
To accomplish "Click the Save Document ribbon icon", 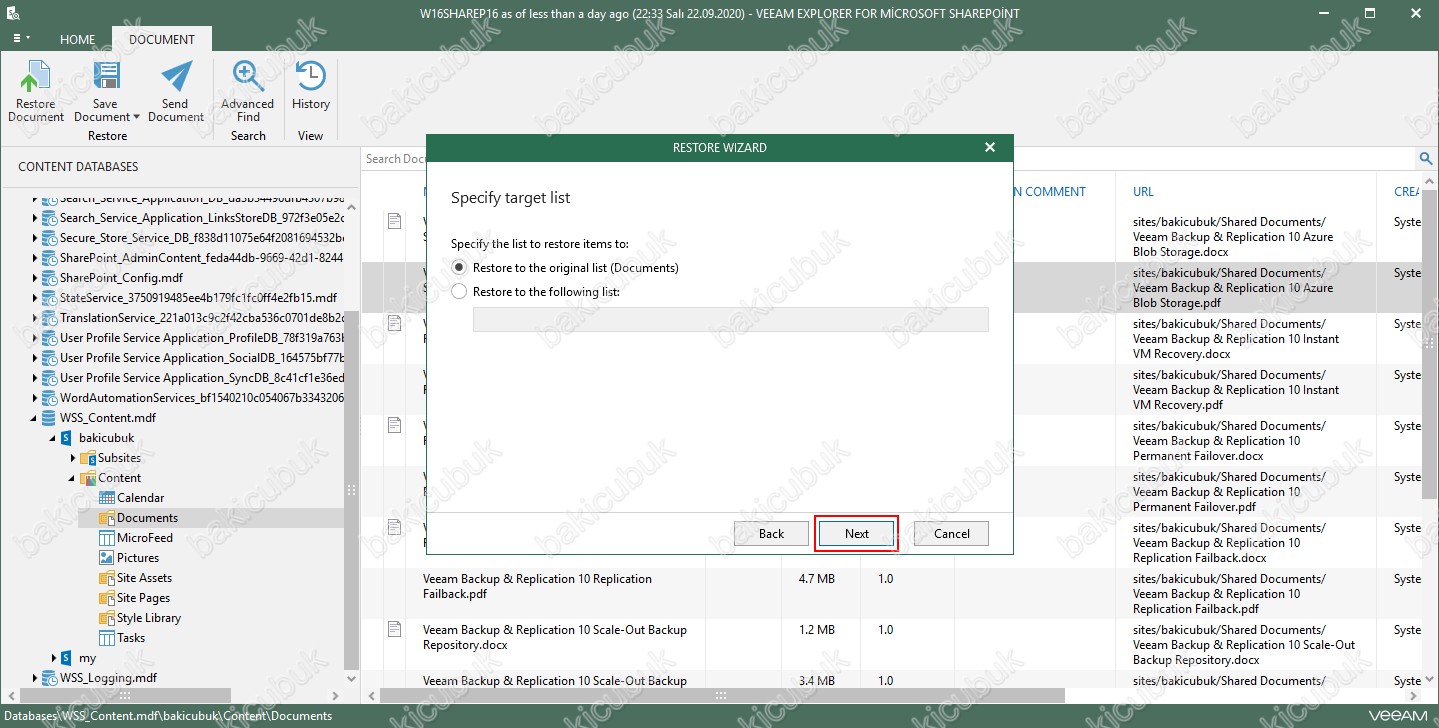I will (105, 77).
